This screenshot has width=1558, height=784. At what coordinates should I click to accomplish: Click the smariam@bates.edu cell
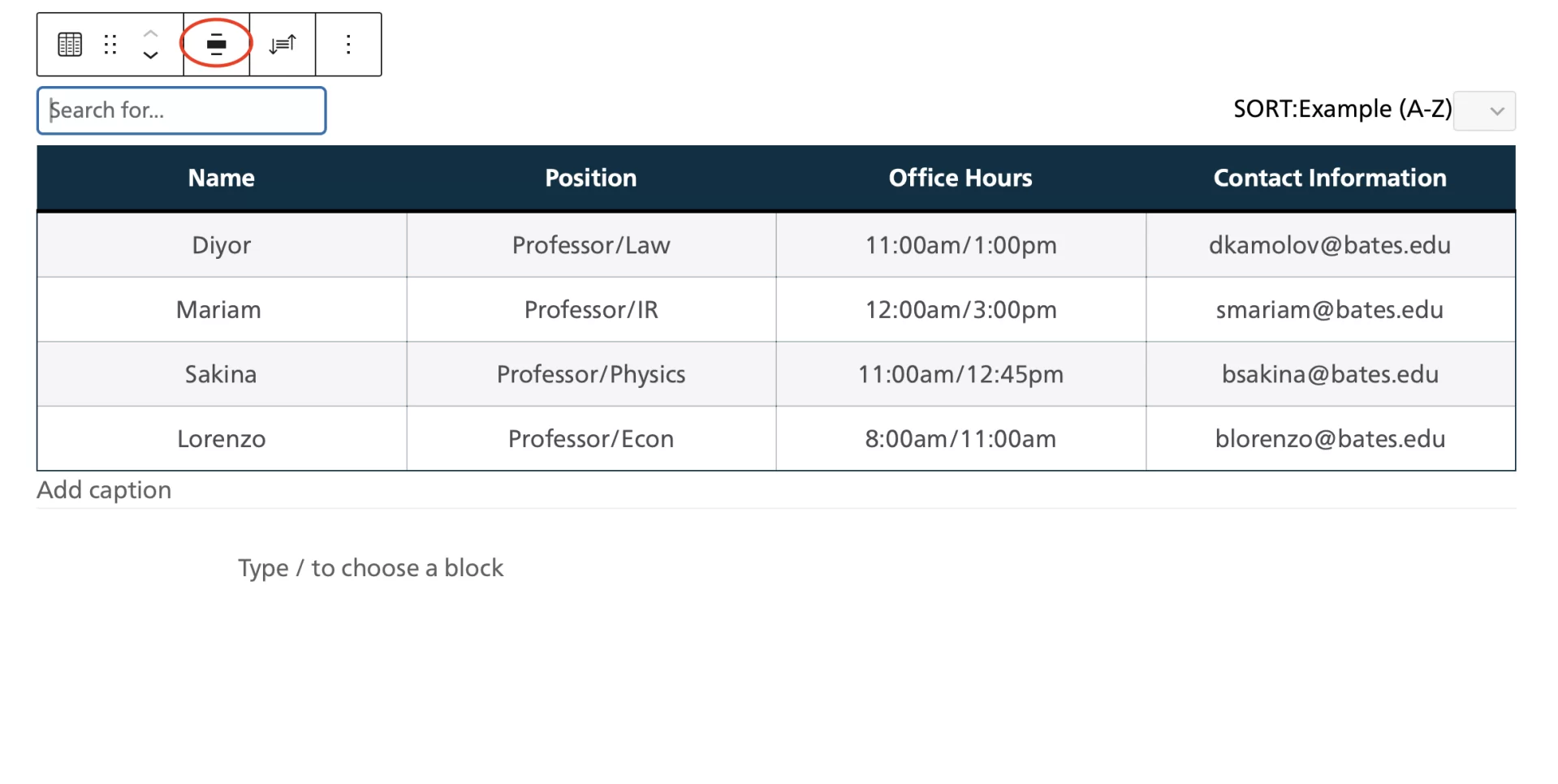pos(1330,310)
